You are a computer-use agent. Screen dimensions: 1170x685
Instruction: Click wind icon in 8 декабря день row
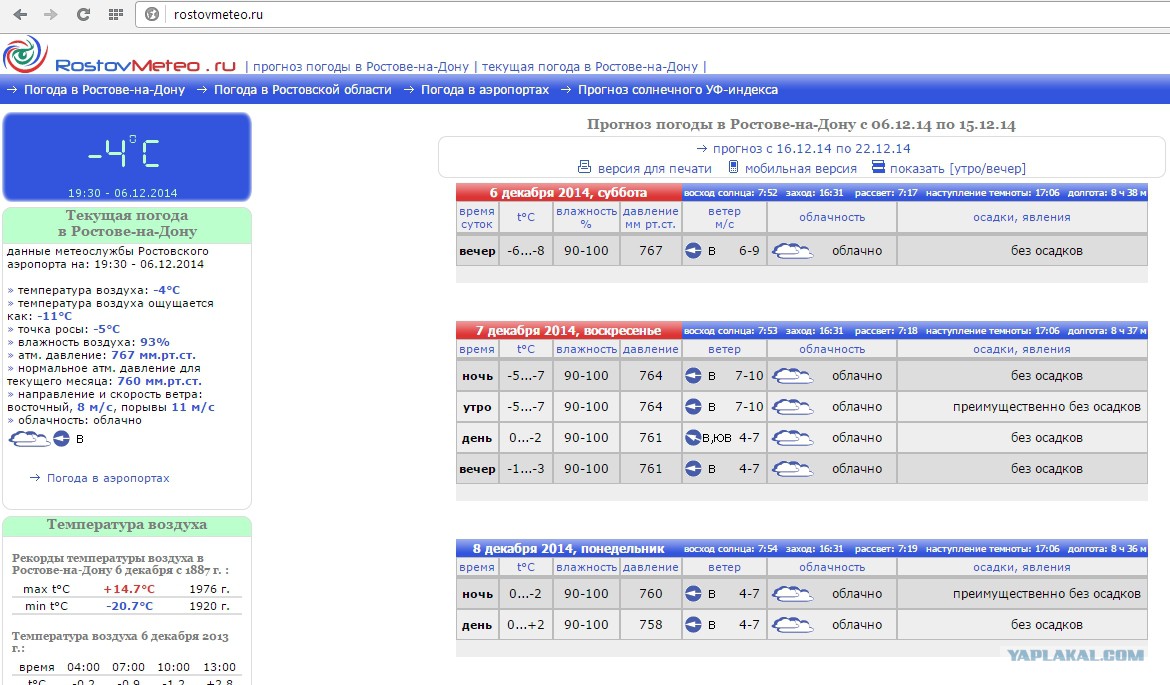[x=693, y=625]
